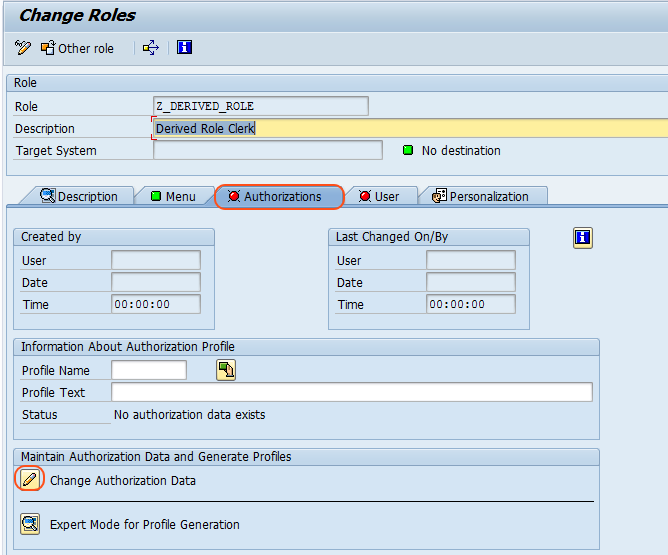Click the Created by Time field

click(156, 304)
